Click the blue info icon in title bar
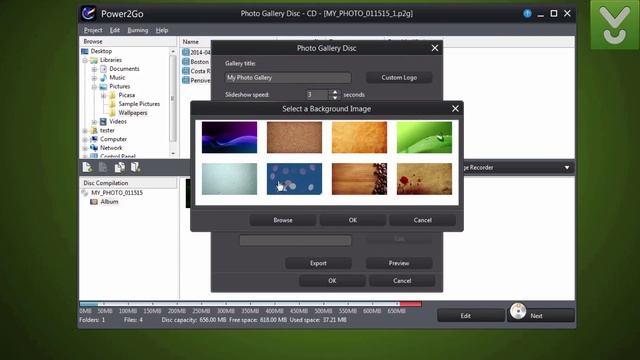The width and height of the screenshot is (640, 360). [527, 13]
